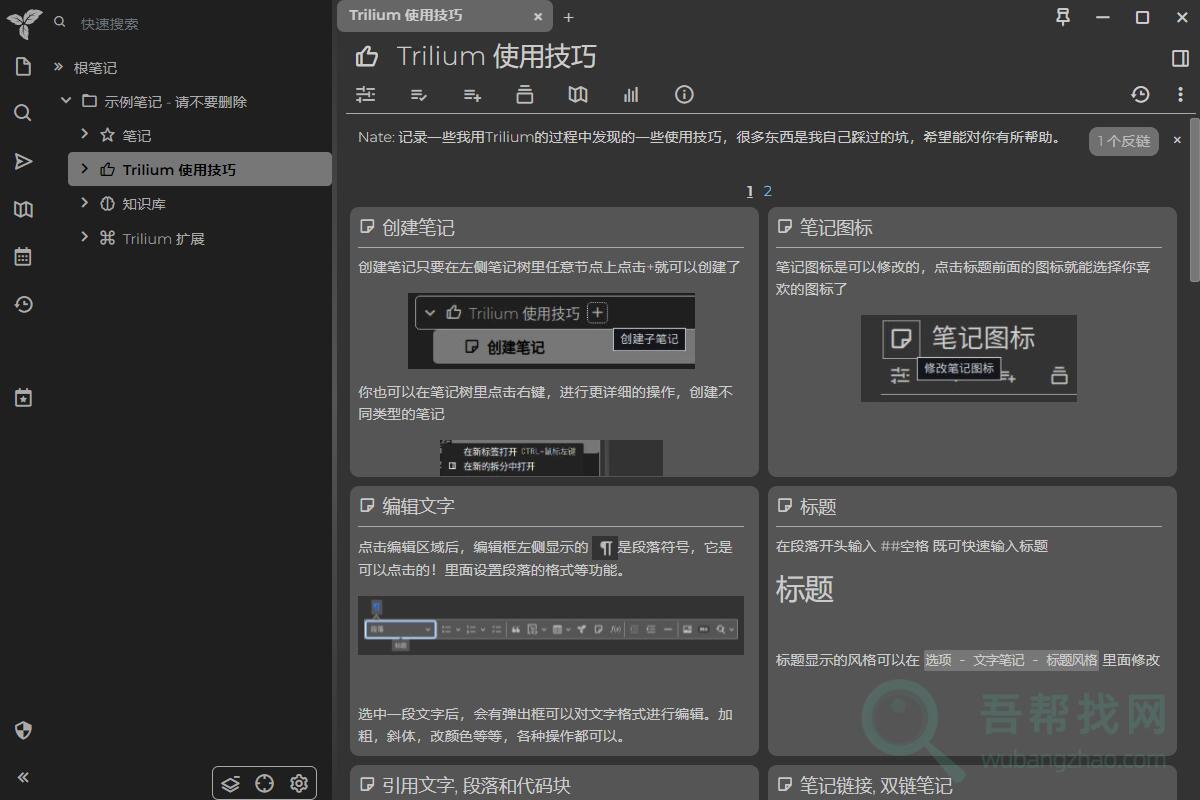Click the folder icon of 示例笔记

coord(89,101)
